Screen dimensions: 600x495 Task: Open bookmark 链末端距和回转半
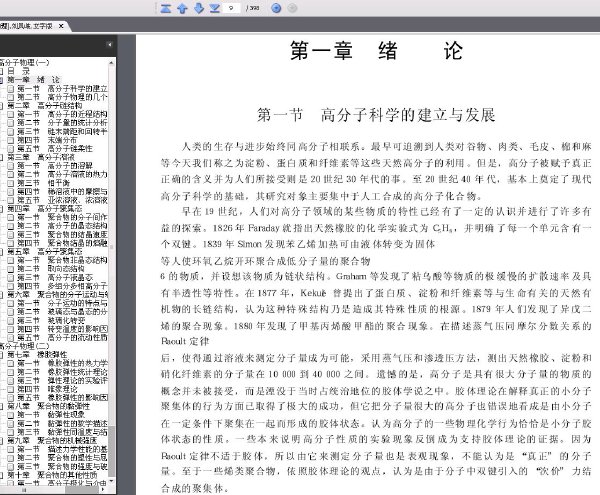coord(77,131)
